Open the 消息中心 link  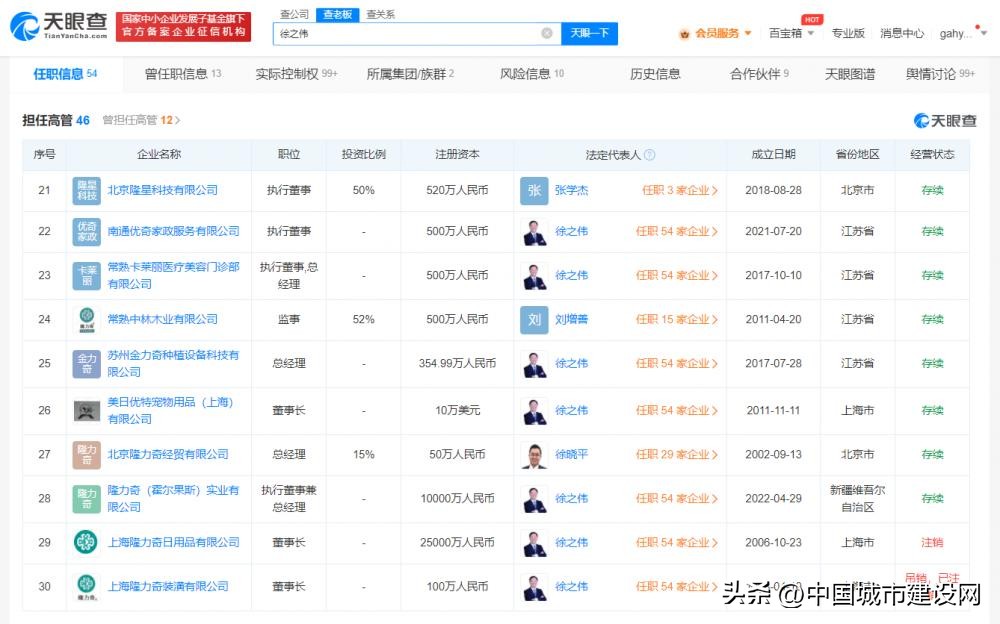[x=901, y=33]
